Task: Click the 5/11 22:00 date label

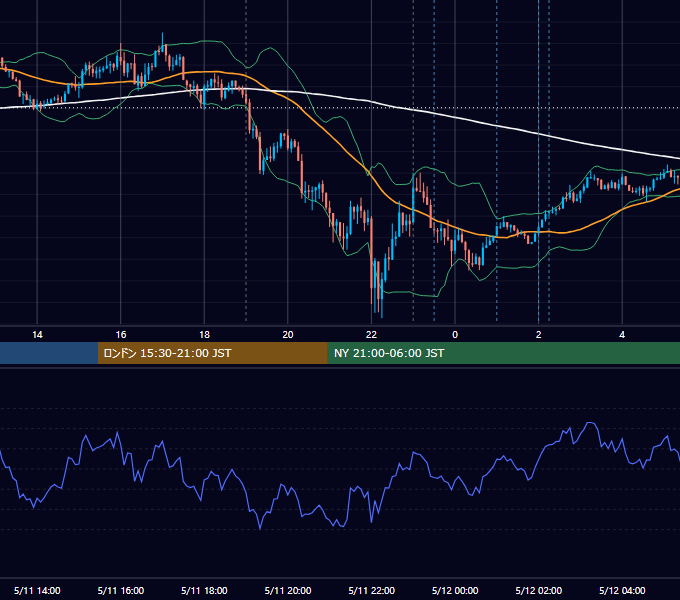Action: pyautogui.click(x=372, y=590)
